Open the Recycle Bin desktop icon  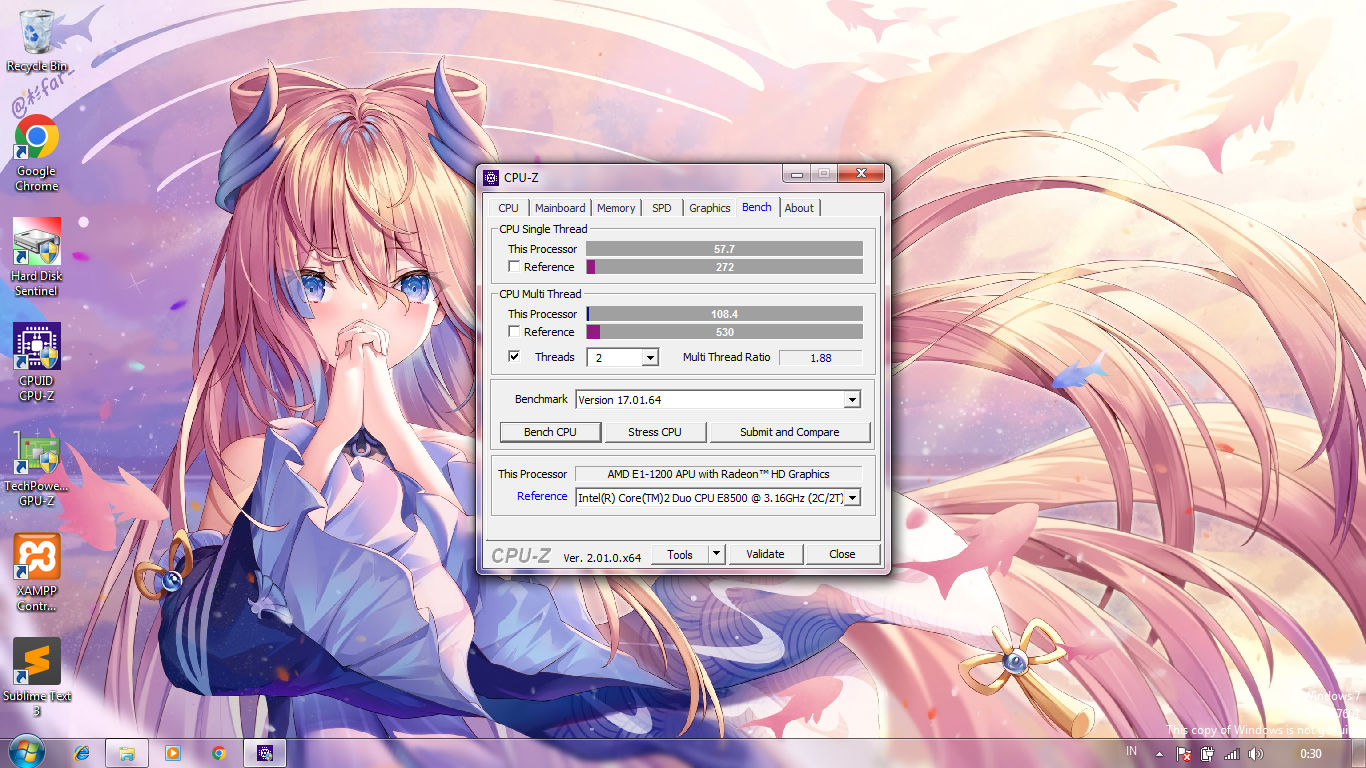click(x=37, y=40)
